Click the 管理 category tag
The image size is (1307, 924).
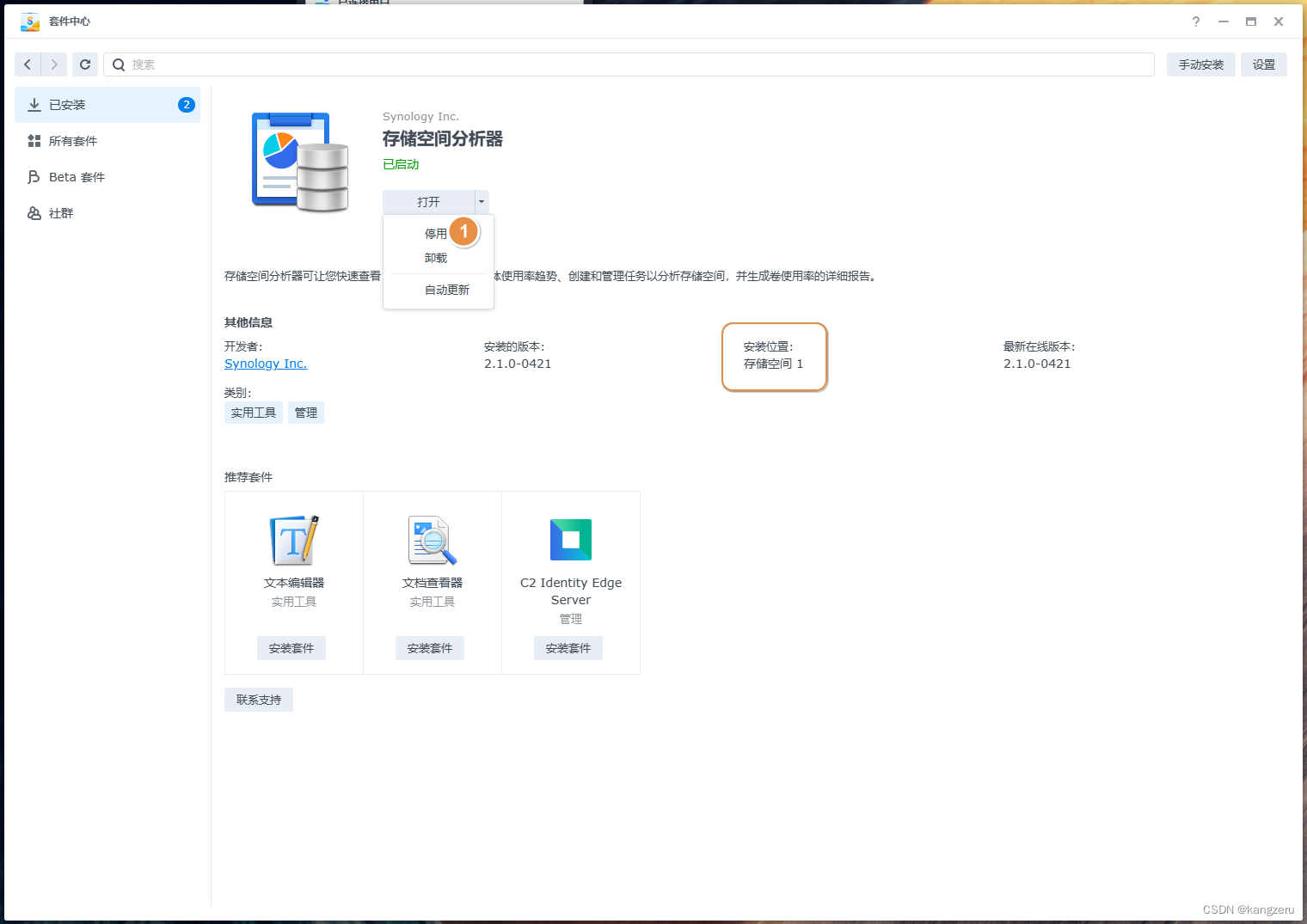coord(306,413)
